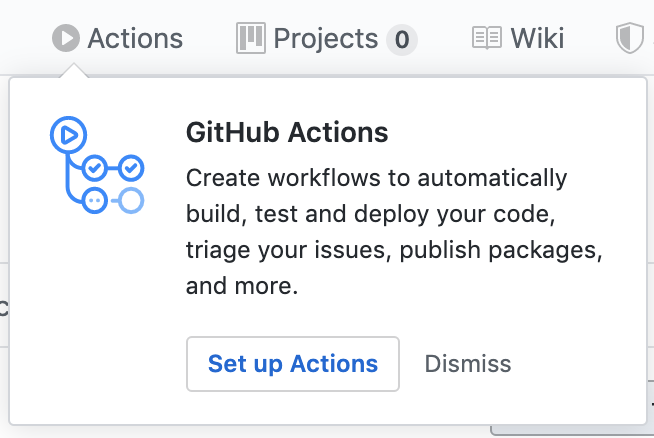654x438 pixels.
Task: Click the Projects count badge showing 0
Action: tap(402, 40)
